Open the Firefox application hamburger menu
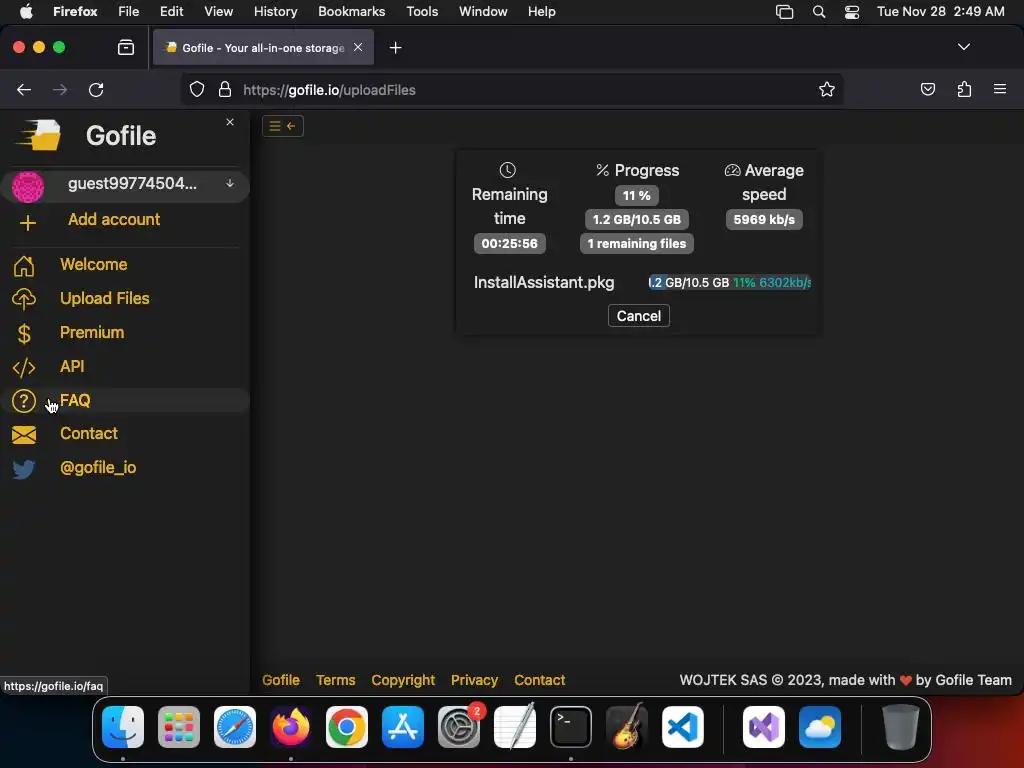This screenshot has width=1024, height=768. (x=1000, y=89)
